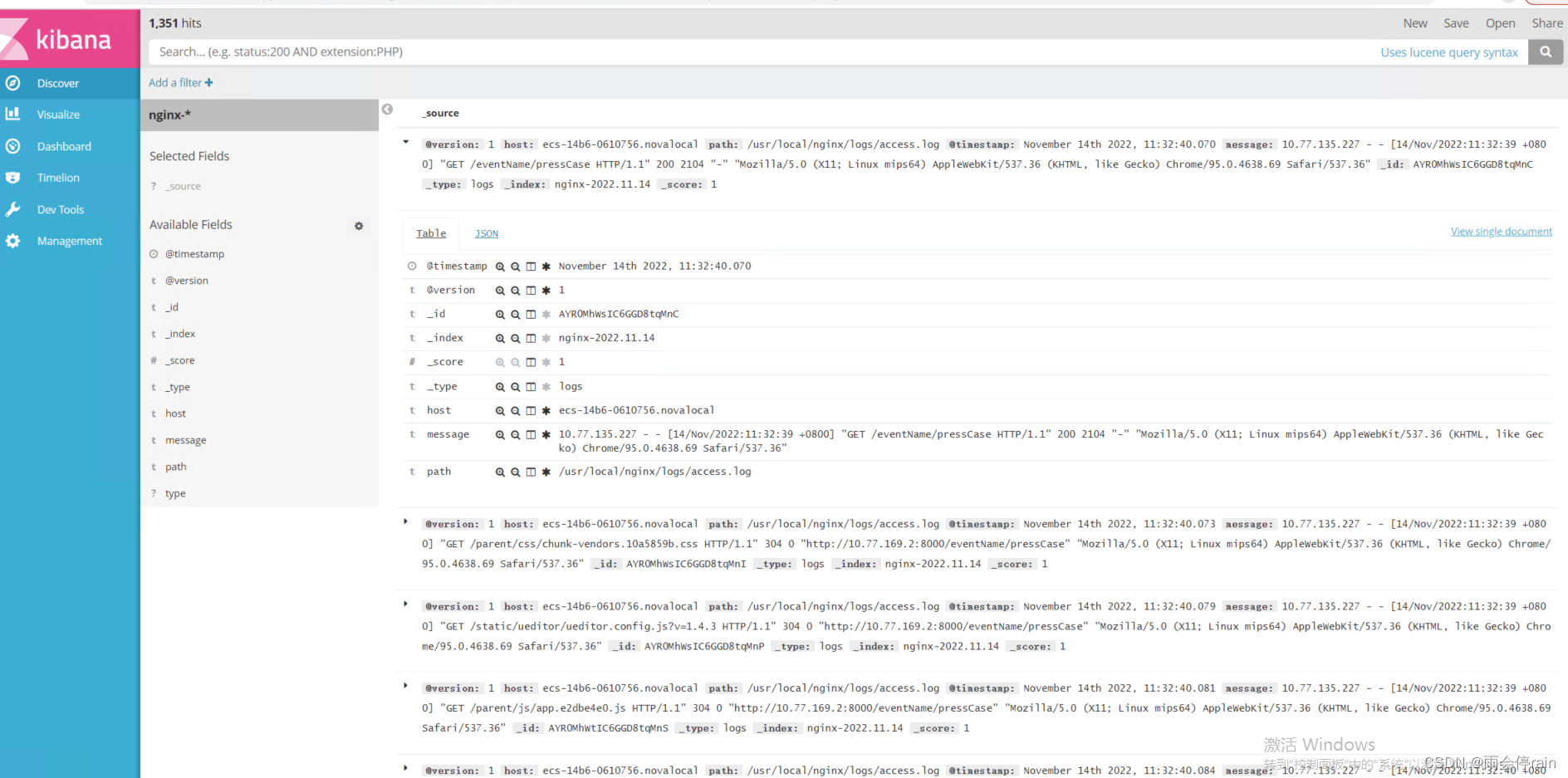1568x778 pixels.
Task: Select _index in Available Fields
Action: [180, 334]
